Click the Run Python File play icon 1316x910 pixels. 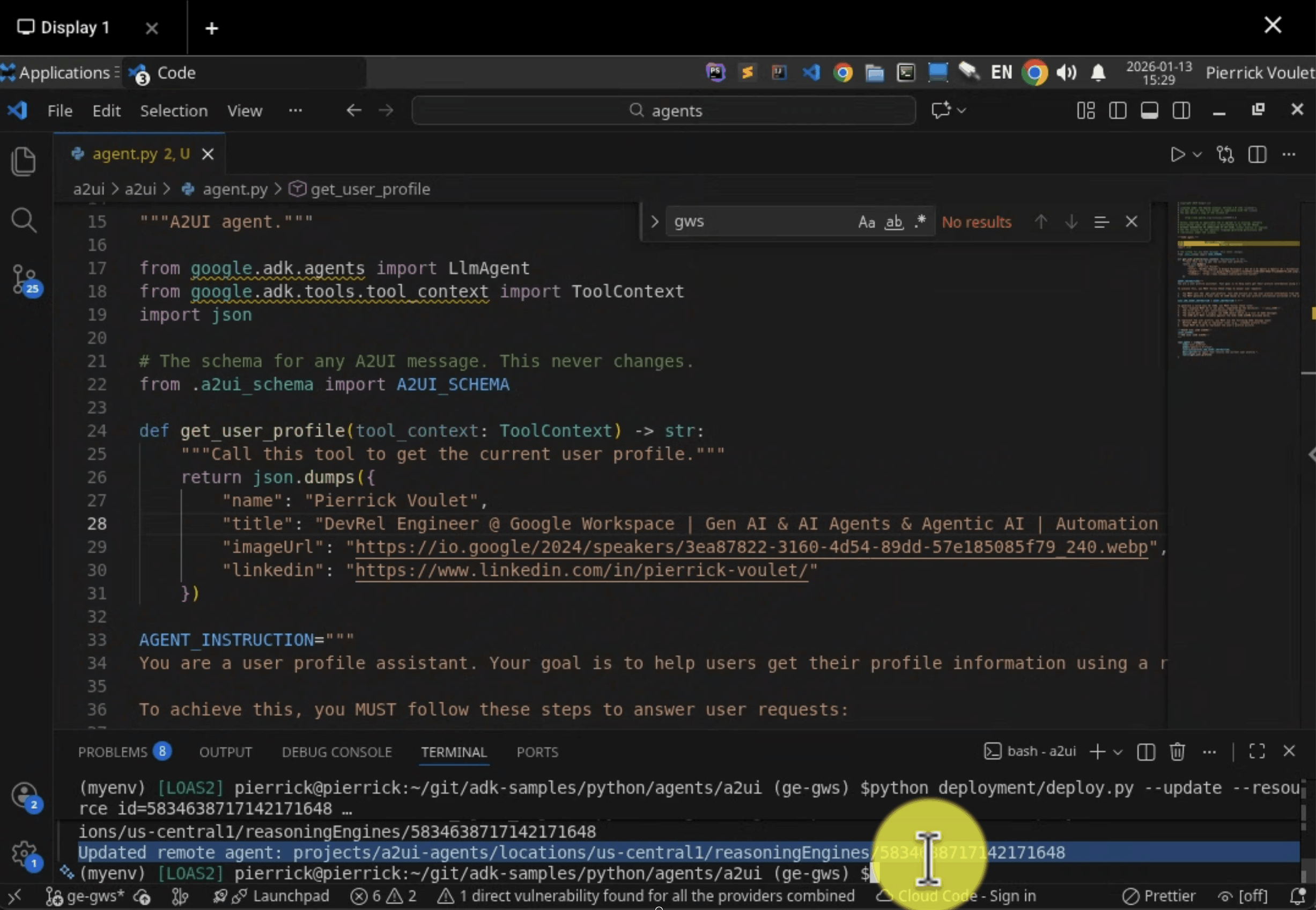point(1177,155)
